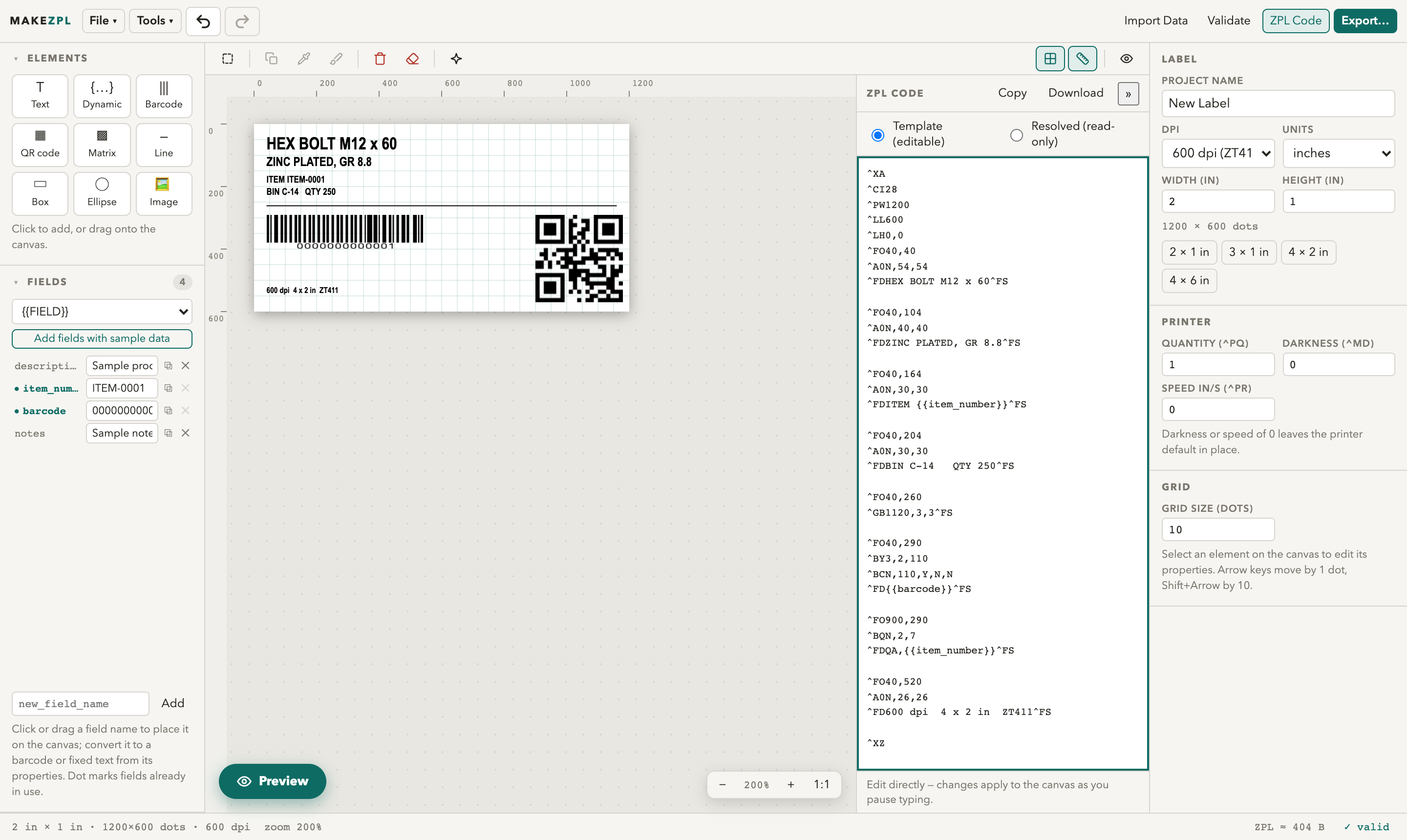Click Add fields with sample data
Screen dimensions: 1407x840
[x=102, y=338]
